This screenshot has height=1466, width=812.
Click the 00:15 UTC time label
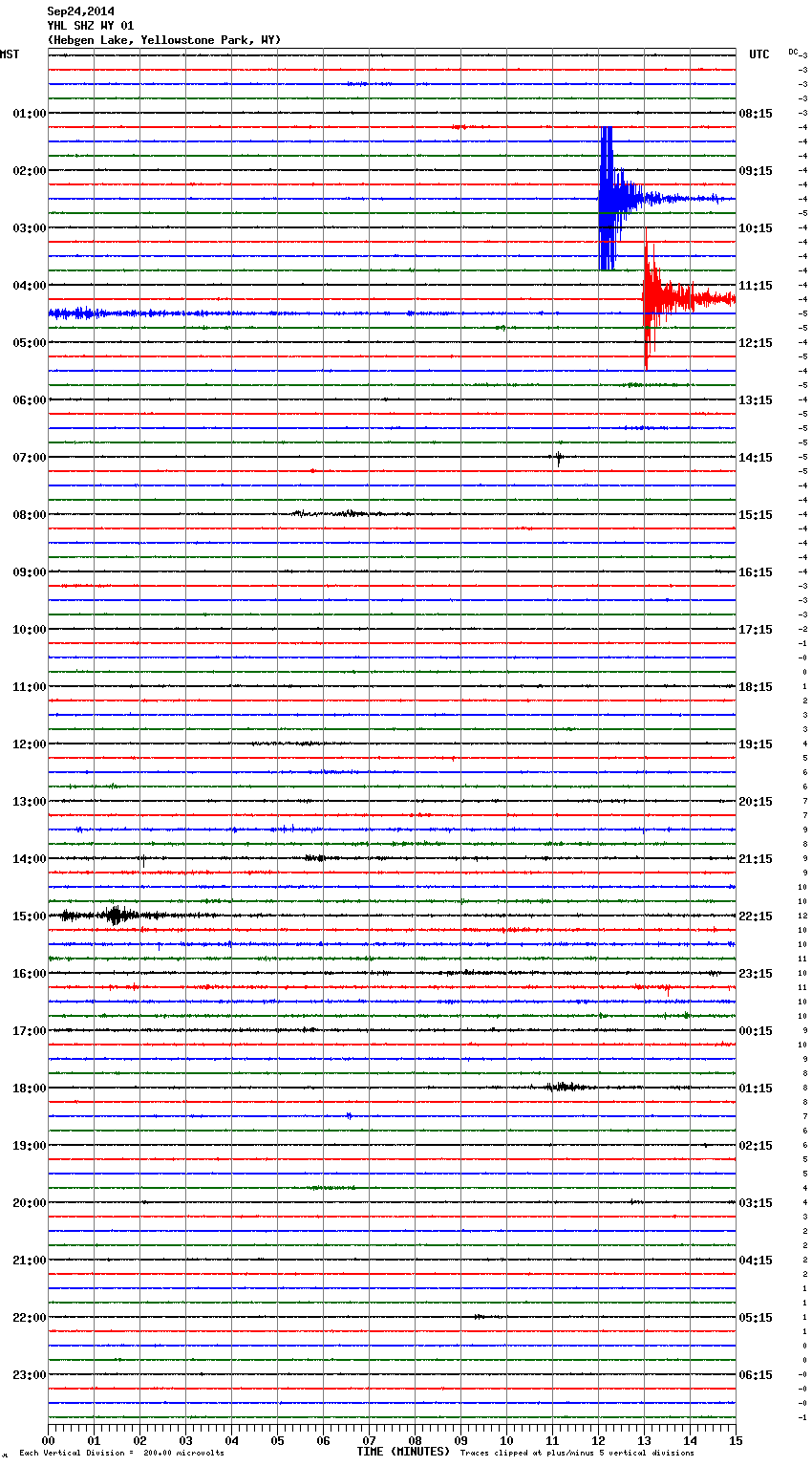[x=756, y=1031]
